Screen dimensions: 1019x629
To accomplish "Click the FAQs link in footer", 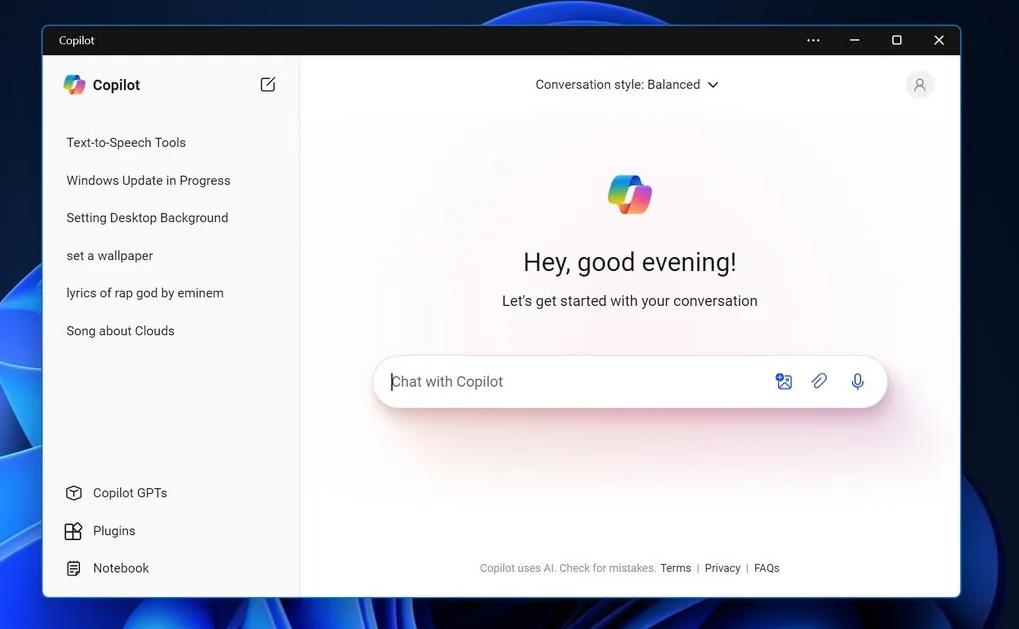I will (x=767, y=568).
